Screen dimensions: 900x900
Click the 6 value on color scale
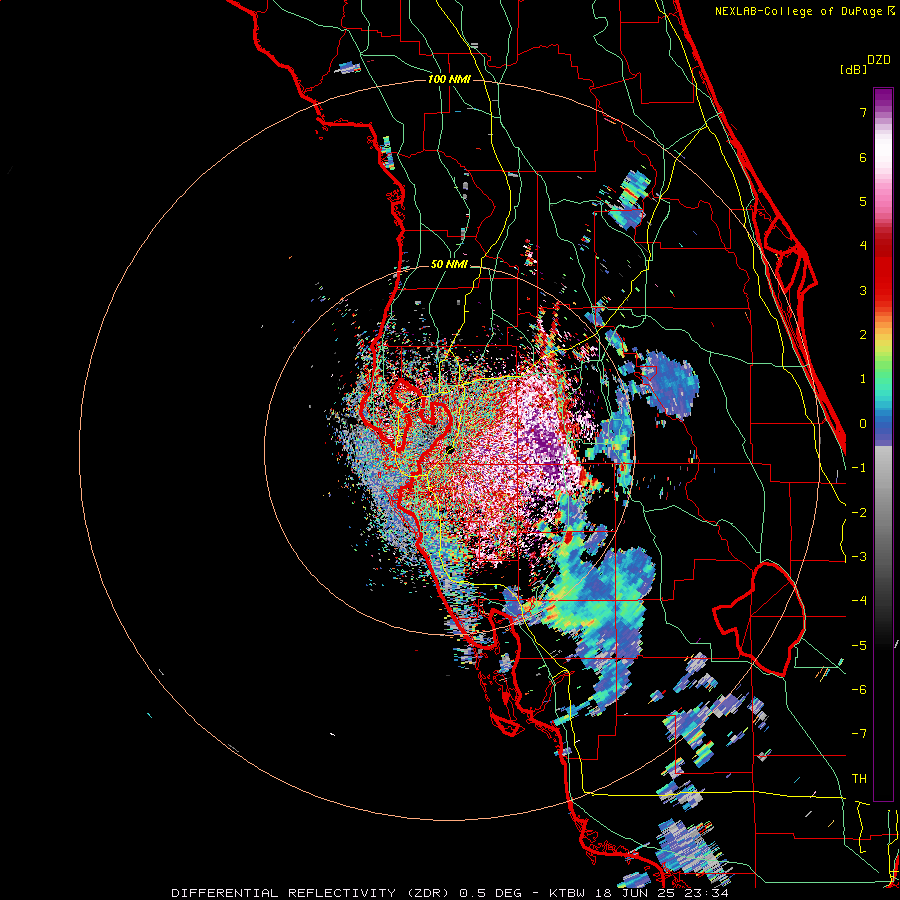863,157
